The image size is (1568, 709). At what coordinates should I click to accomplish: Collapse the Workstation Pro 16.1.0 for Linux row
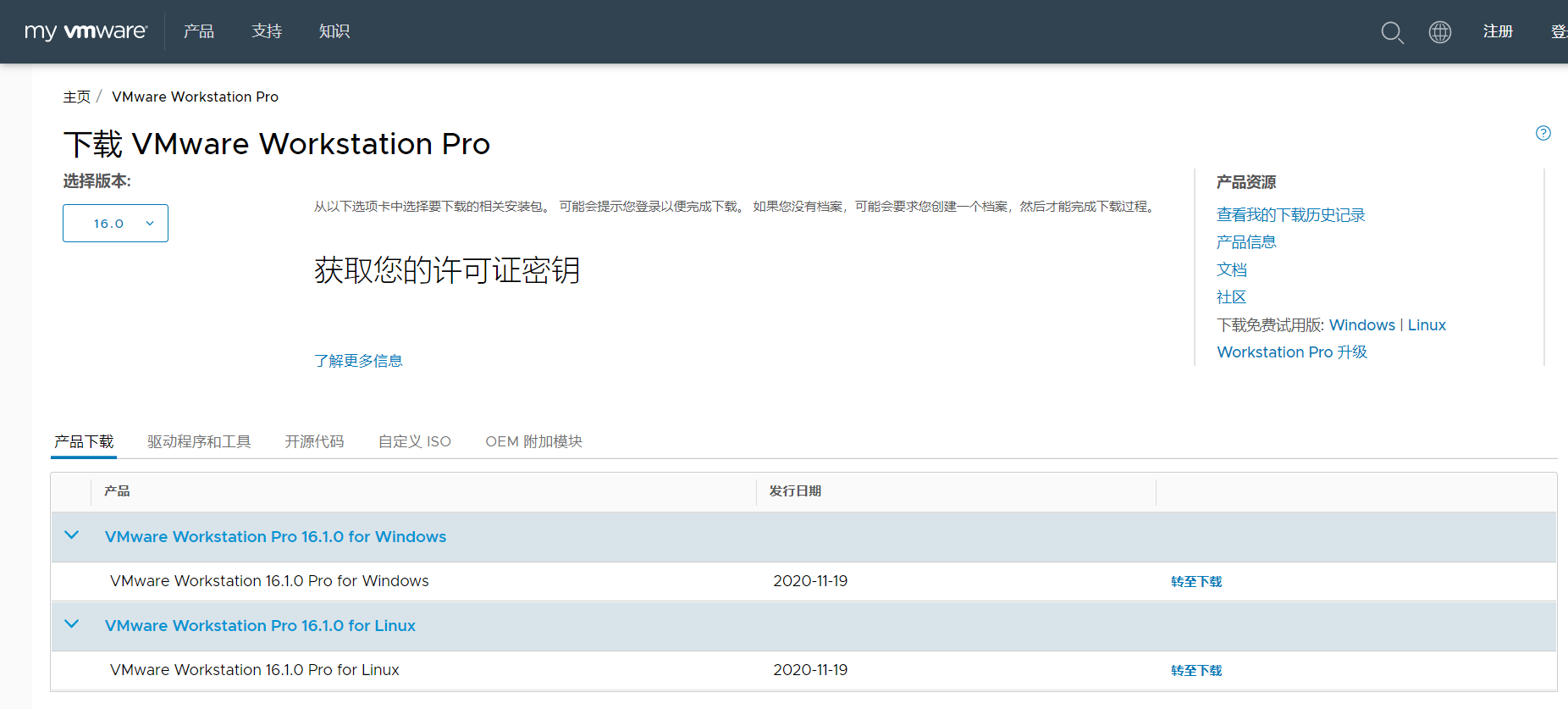click(x=72, y=624)
